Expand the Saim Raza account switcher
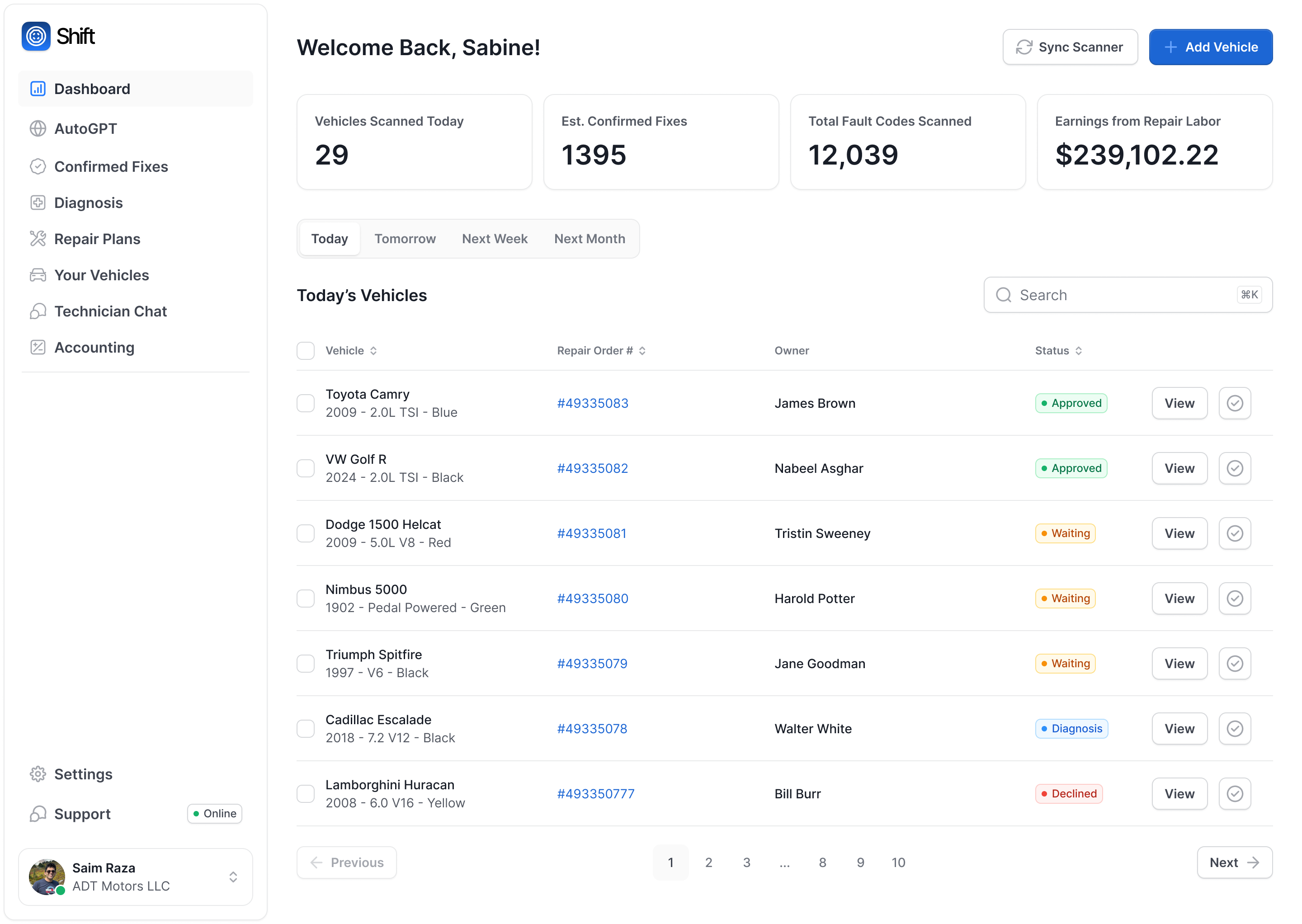 (233, 877)
